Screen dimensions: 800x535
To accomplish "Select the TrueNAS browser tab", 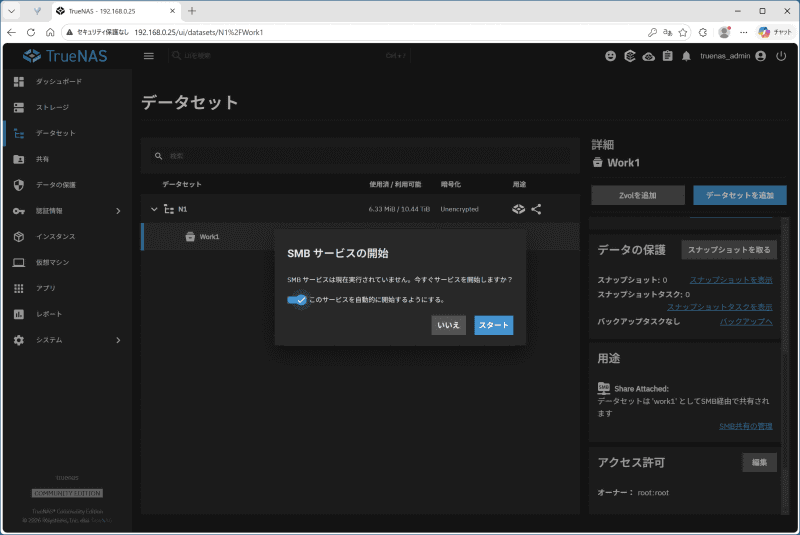I will (x=115, y=11).
